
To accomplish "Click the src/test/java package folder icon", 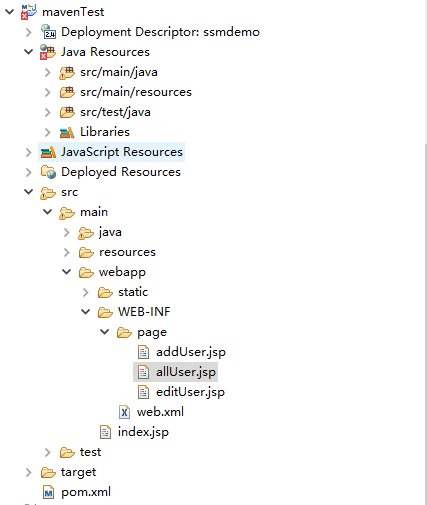I will 67,112.
